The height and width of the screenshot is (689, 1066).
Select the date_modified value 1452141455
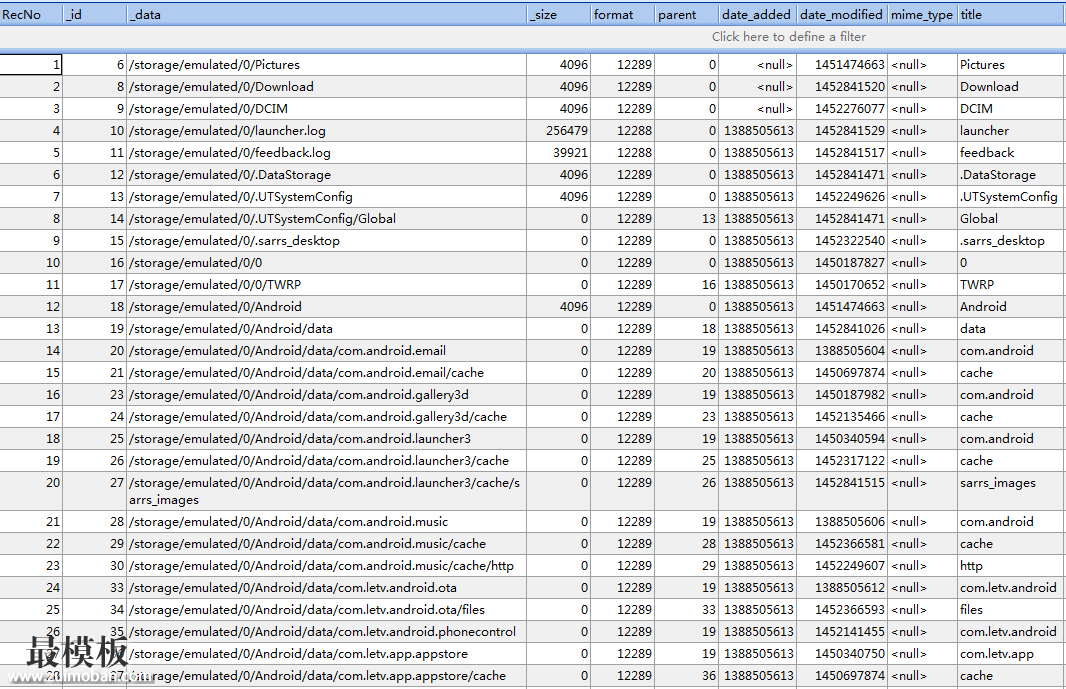[x=842, y=631]
